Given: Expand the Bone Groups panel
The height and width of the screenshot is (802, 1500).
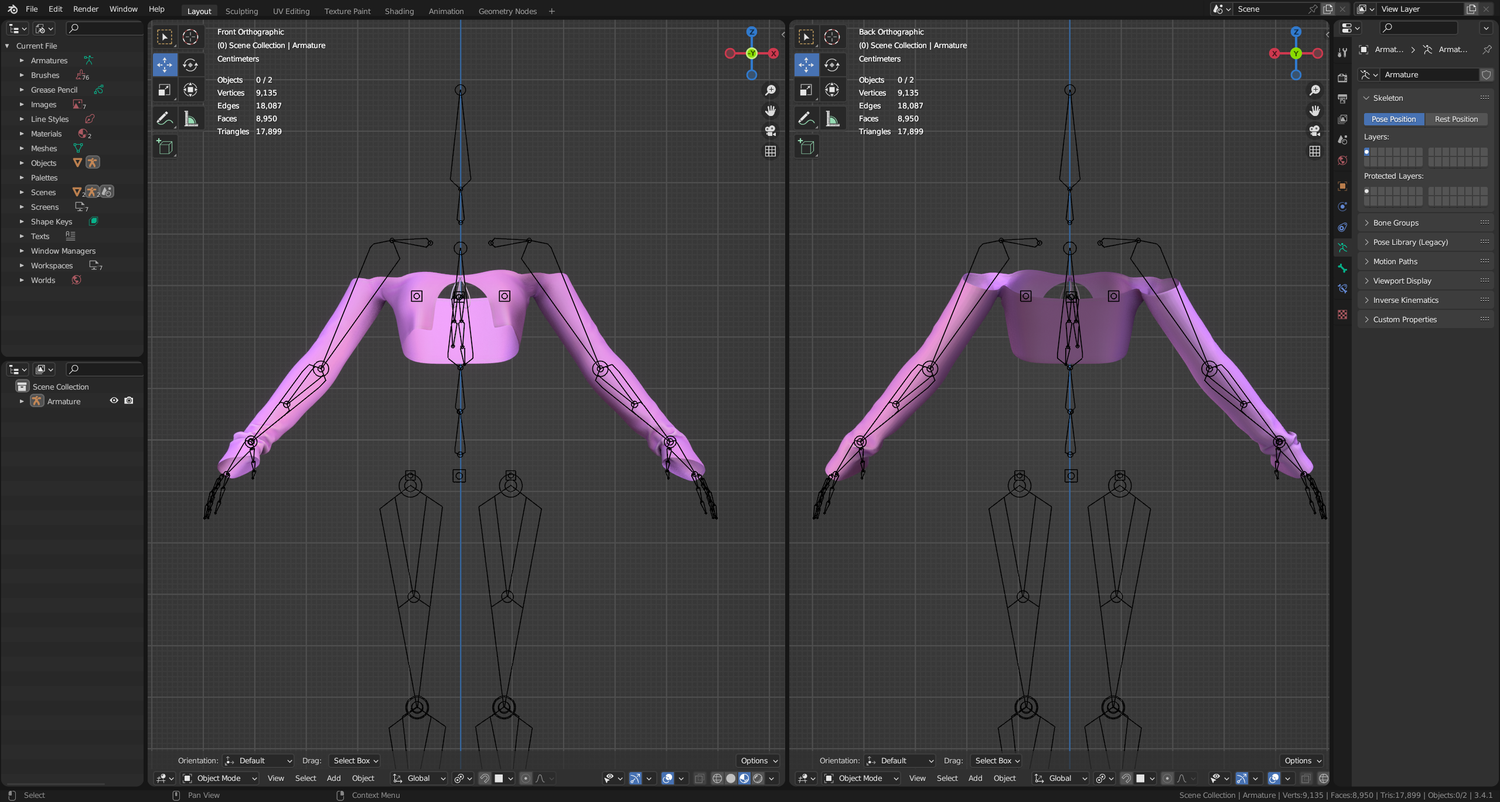Looking at the screenshot, I should tap(1395, 223).
